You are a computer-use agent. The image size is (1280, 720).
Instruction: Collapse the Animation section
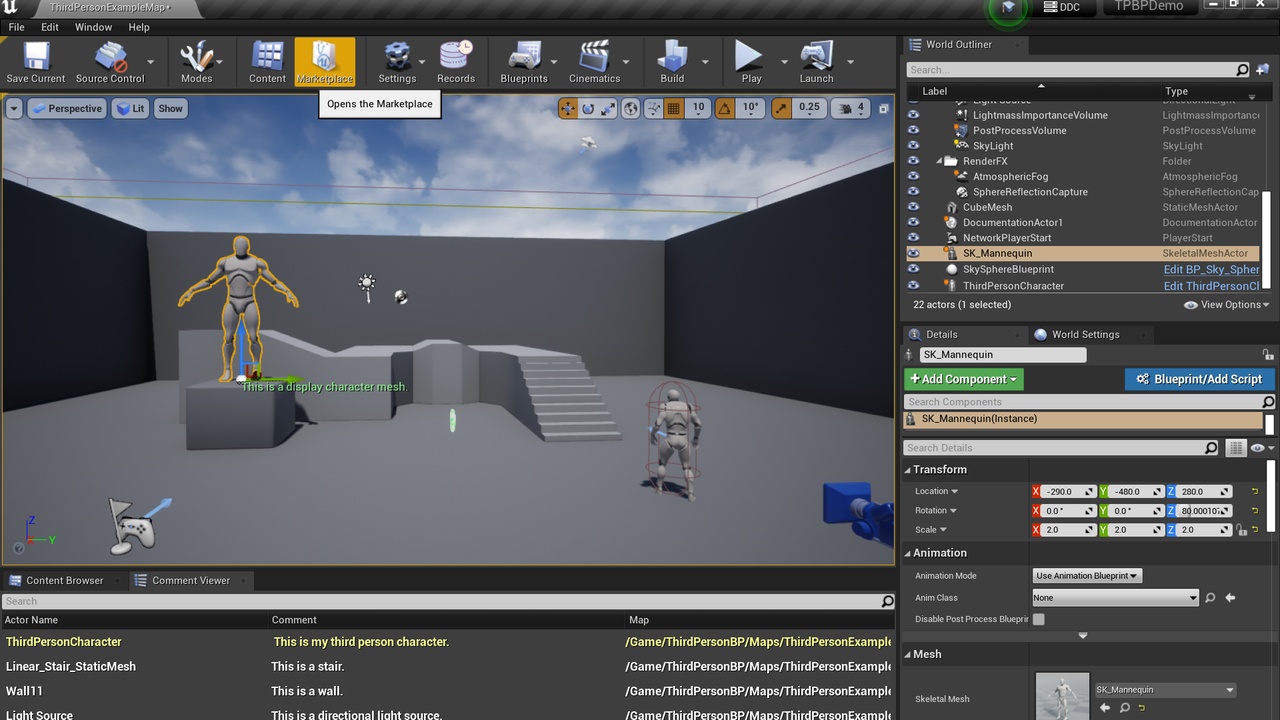point(908,553)
